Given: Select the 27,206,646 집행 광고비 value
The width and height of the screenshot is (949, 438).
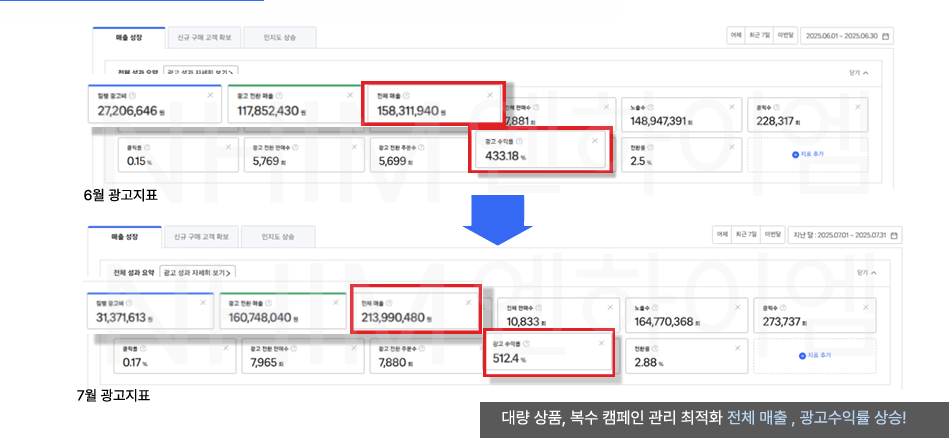Looking at the screenshot, I should [x=127, y=111].
